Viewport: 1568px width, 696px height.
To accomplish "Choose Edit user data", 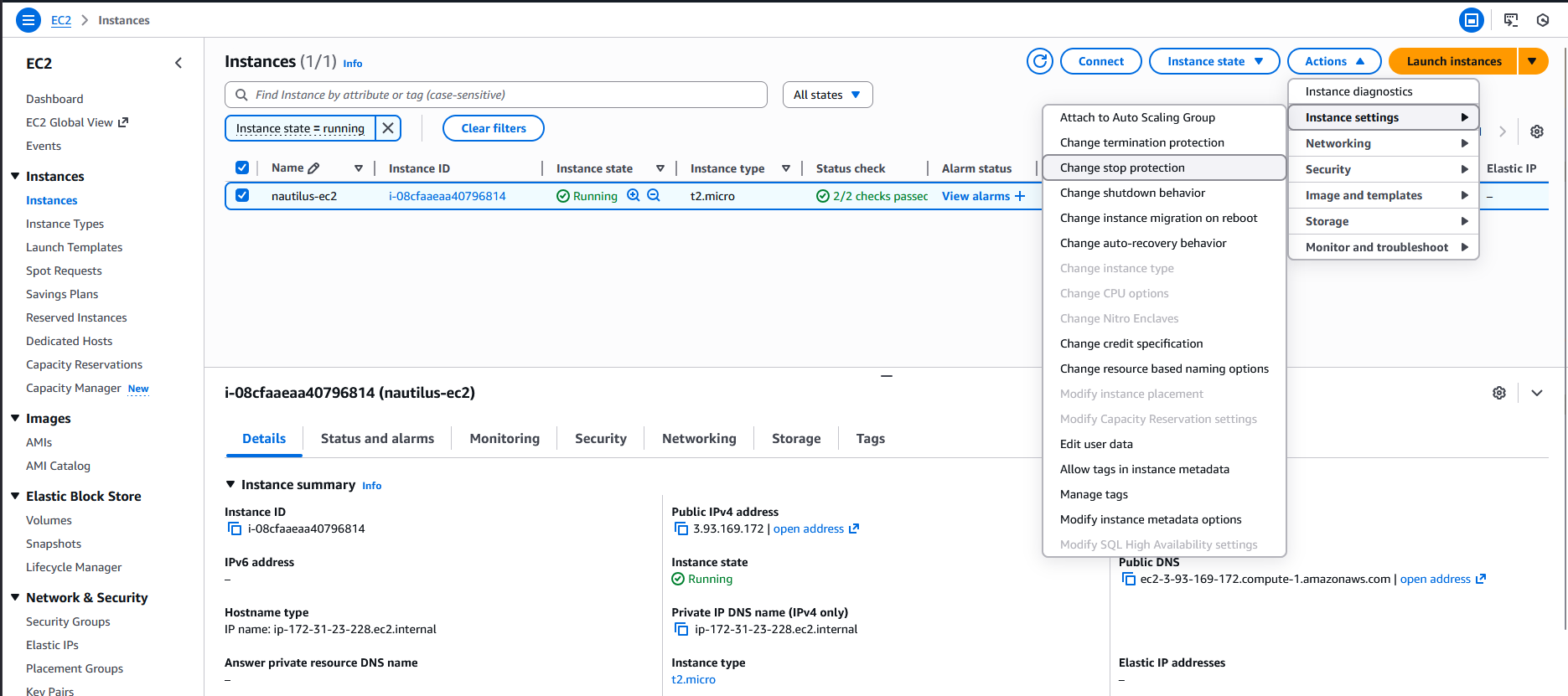I will (1164, 444).
